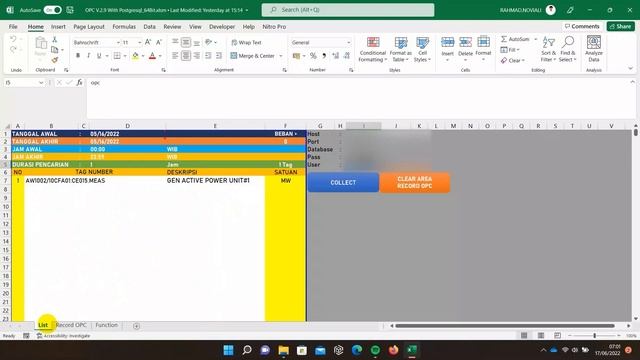The height and width of the screenshot is (360, 640).
Task: Align text to the left
Action: [x=175, y=56]
